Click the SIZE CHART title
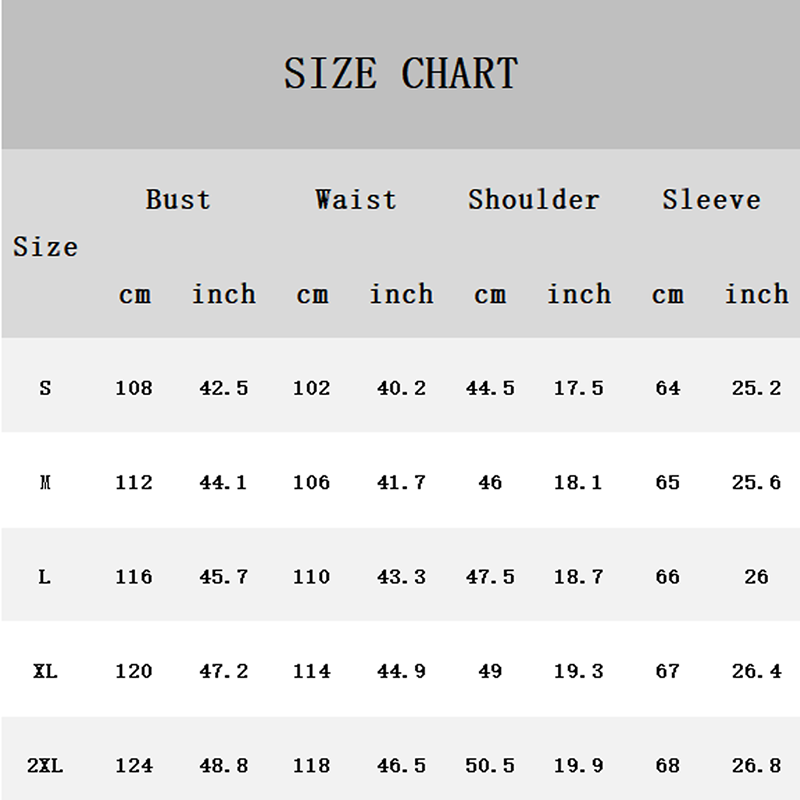800x800 pixels. [x=400, y=74]
